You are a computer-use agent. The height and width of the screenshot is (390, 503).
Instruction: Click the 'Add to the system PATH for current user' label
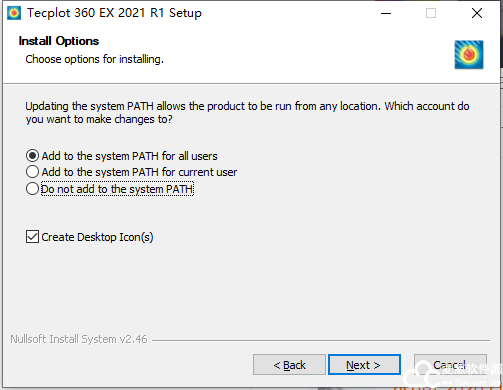[x=139, y=172]
